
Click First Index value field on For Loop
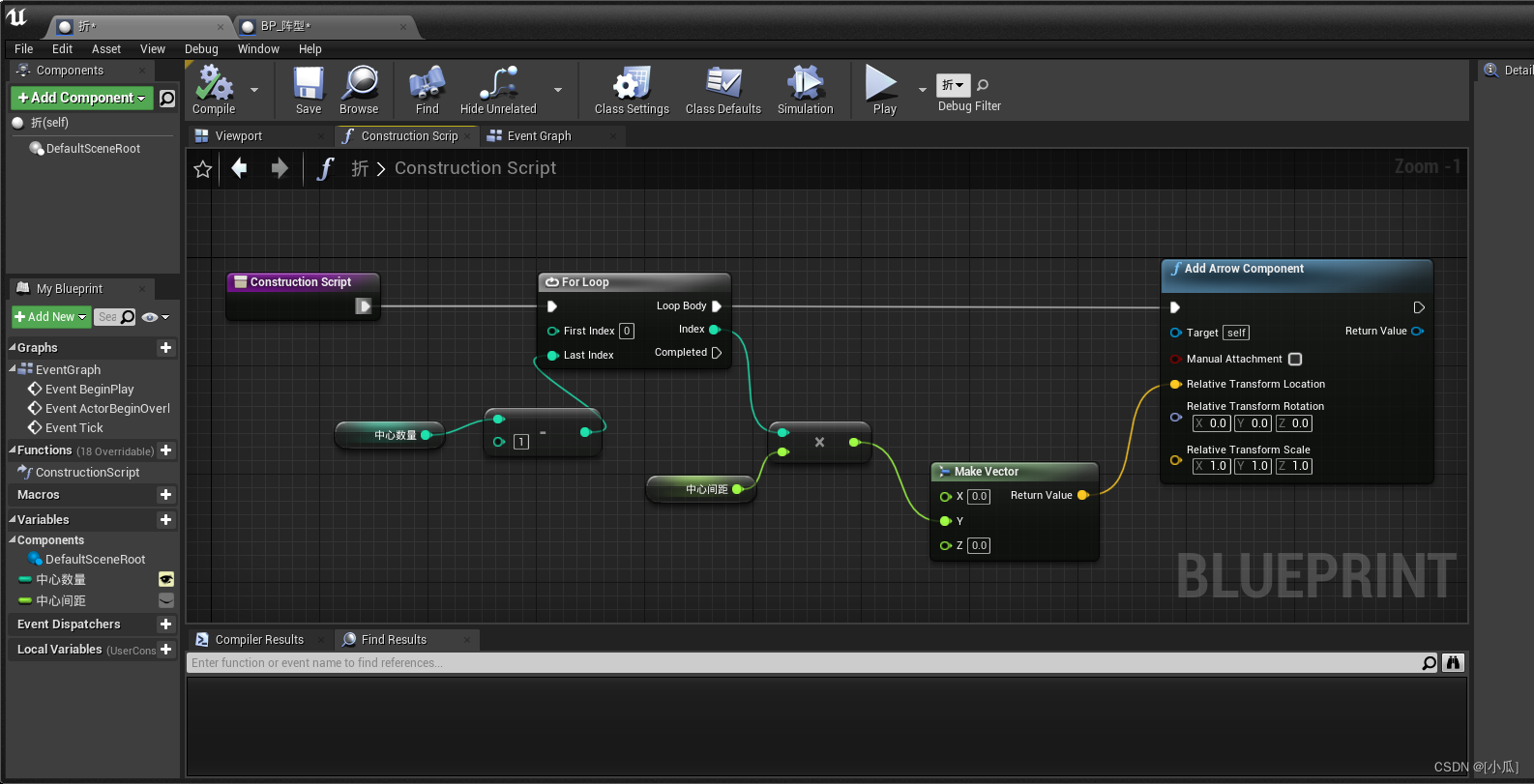coord(627,331)
